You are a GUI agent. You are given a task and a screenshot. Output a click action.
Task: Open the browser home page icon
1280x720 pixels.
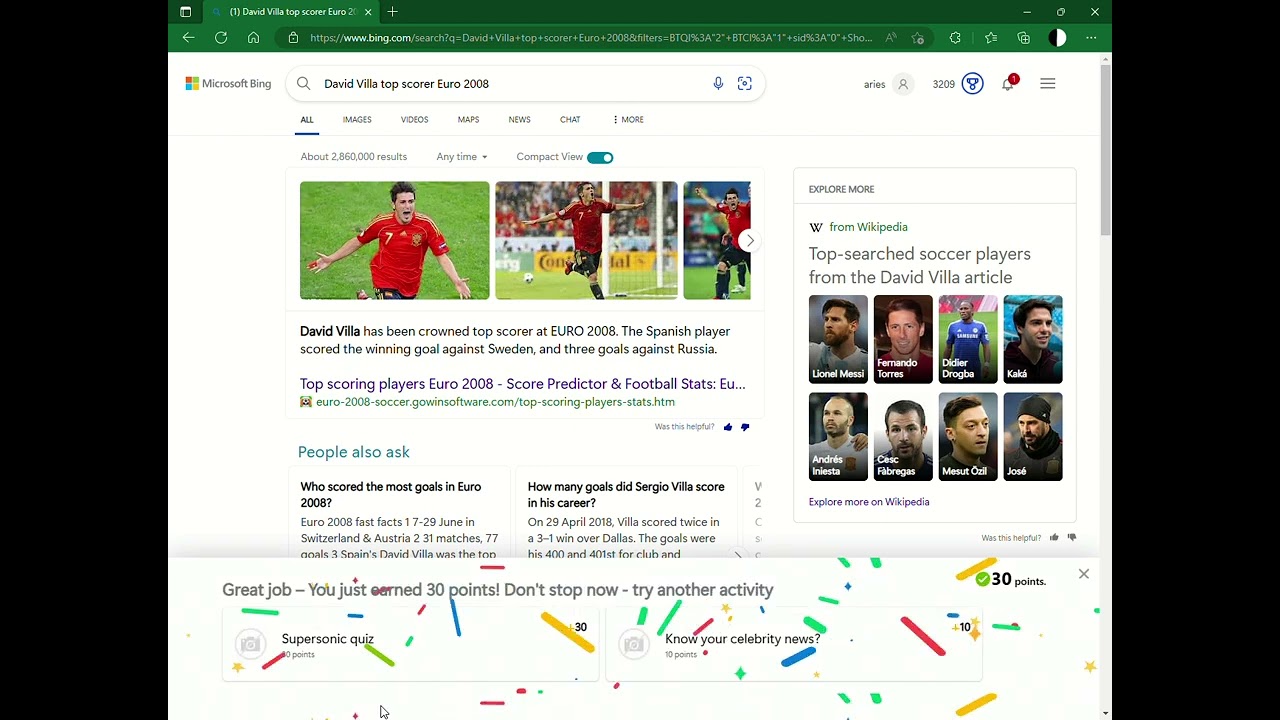coord(254,38)
